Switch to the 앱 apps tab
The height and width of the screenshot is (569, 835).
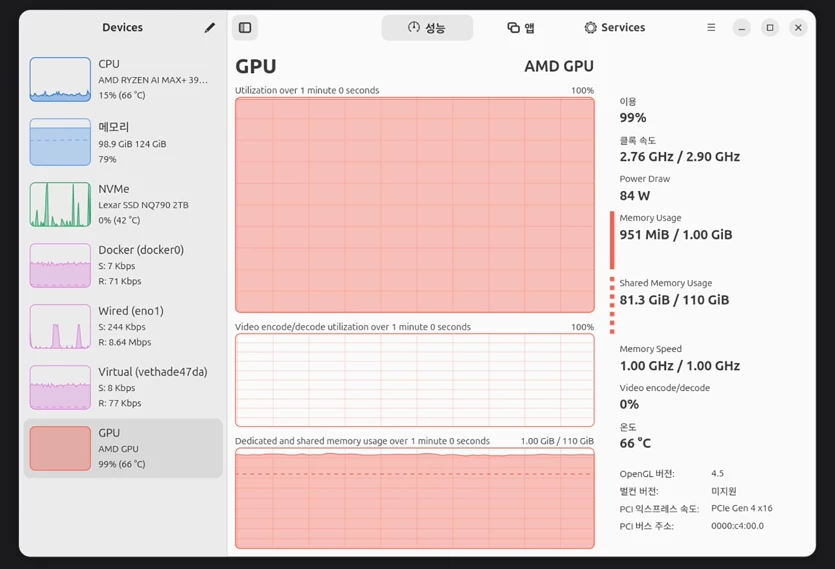click(x=521, y=28)
